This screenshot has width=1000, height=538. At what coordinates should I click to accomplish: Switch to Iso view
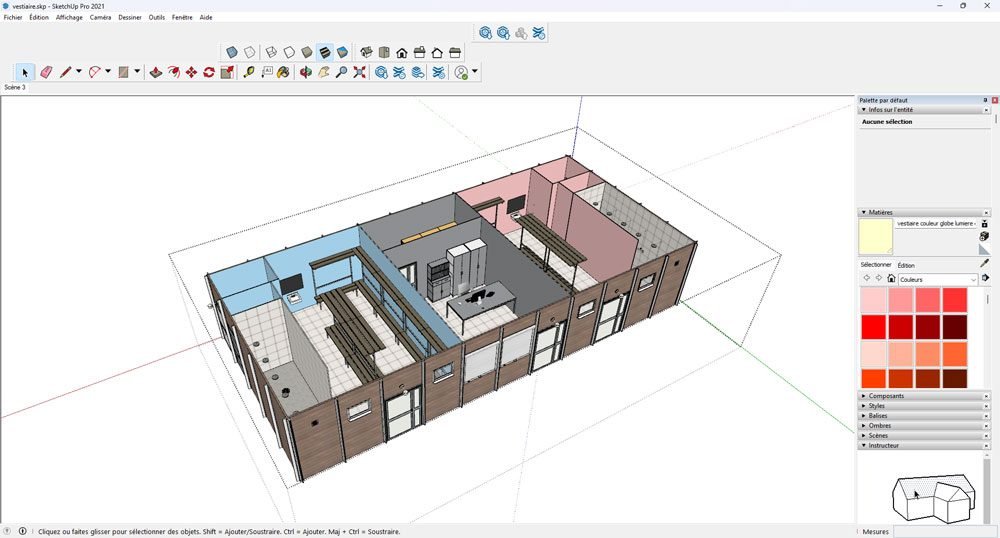click(366, 52)
